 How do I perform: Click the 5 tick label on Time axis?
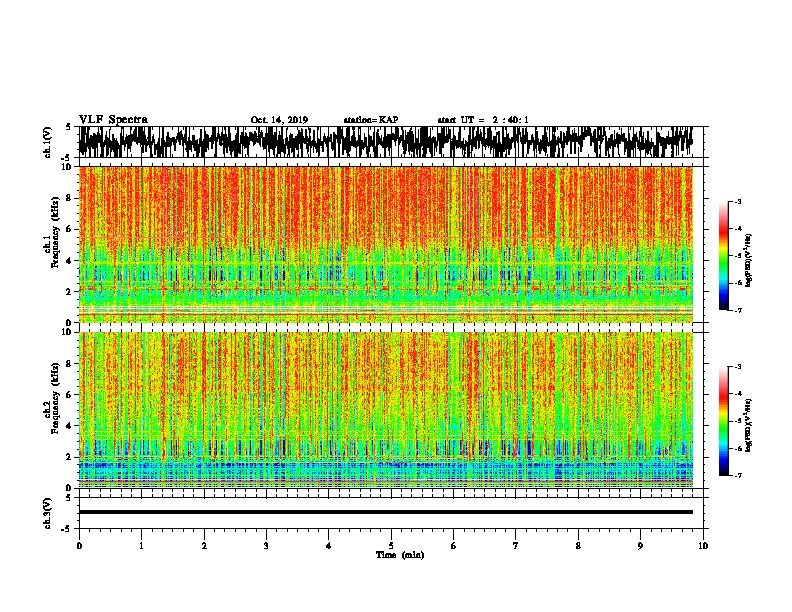coord(391,546)
